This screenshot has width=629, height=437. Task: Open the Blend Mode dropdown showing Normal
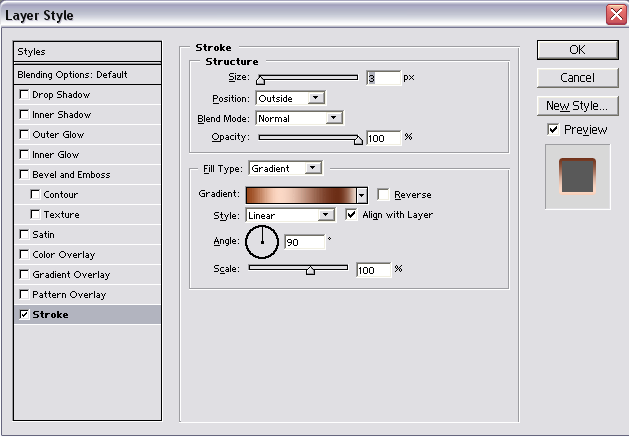[x=299, y=118]
